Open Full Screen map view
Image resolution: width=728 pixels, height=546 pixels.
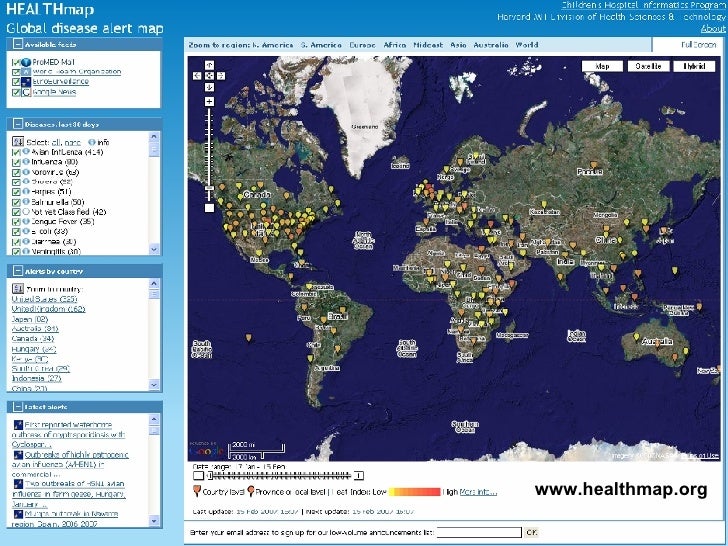click(699, 45)
